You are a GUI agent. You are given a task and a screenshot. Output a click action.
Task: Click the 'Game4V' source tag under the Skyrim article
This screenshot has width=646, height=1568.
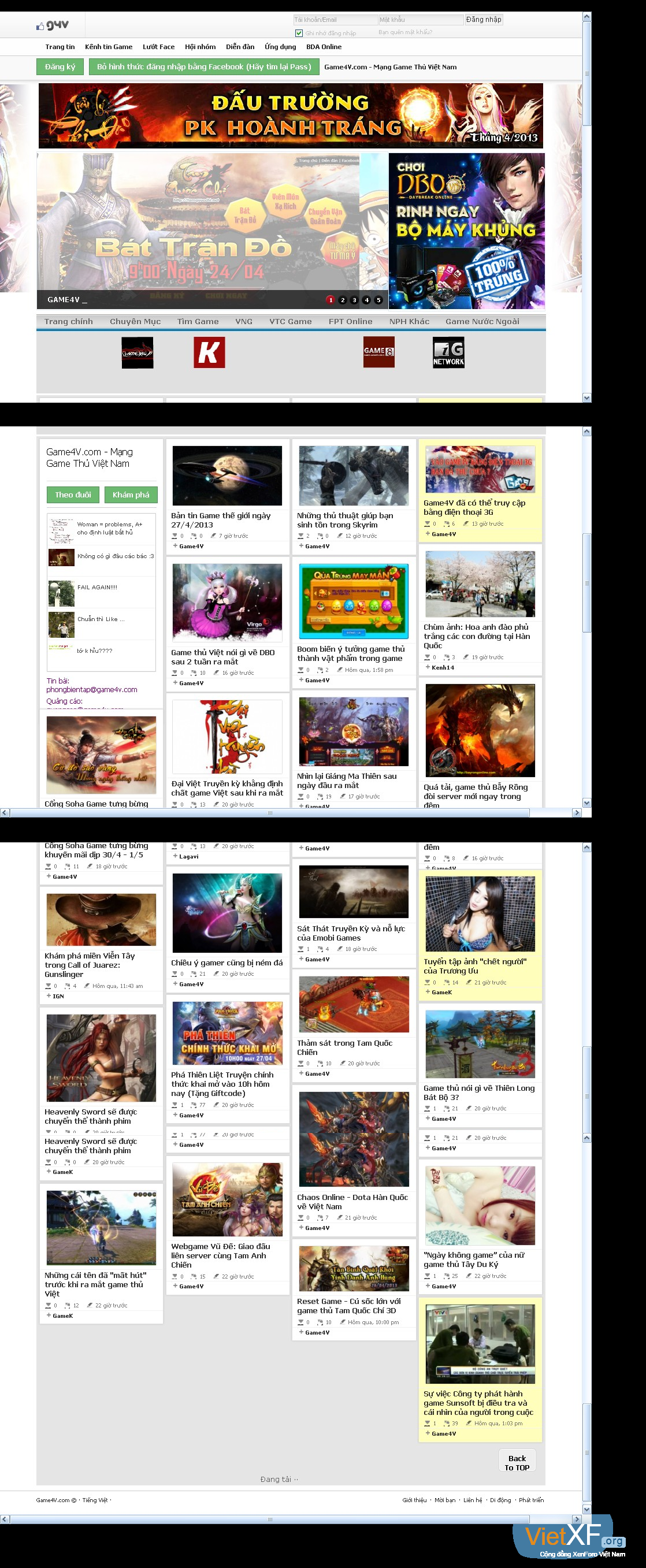click(x=317, y=546)
